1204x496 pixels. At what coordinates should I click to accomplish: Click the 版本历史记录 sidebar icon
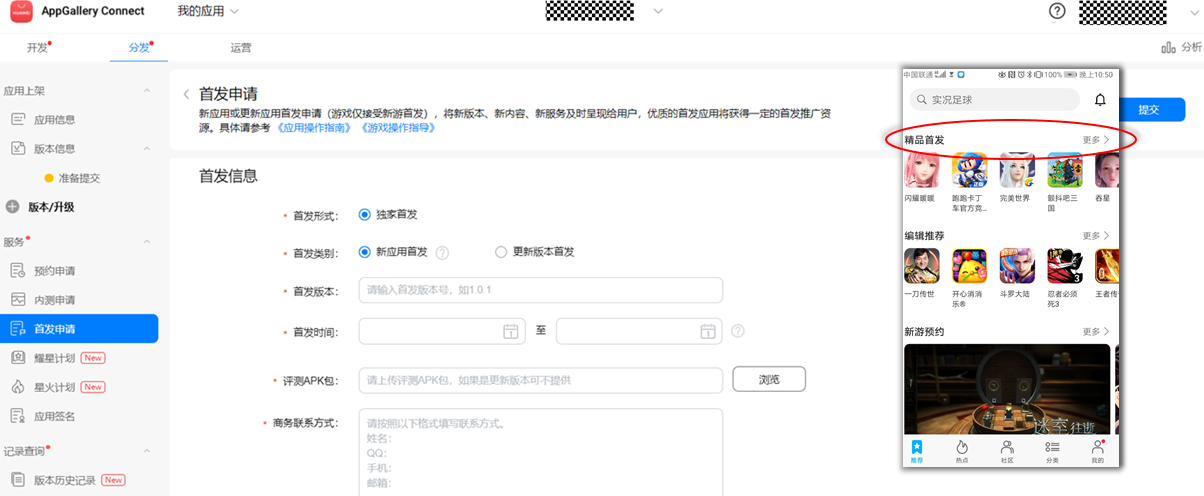[17, 480]
